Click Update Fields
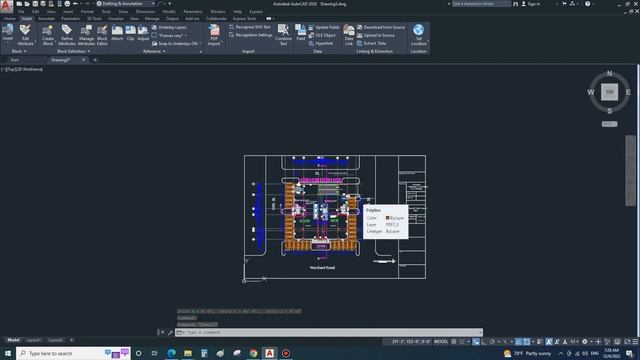The width and height of the screenshot is (640, 360). pos(324,27)
